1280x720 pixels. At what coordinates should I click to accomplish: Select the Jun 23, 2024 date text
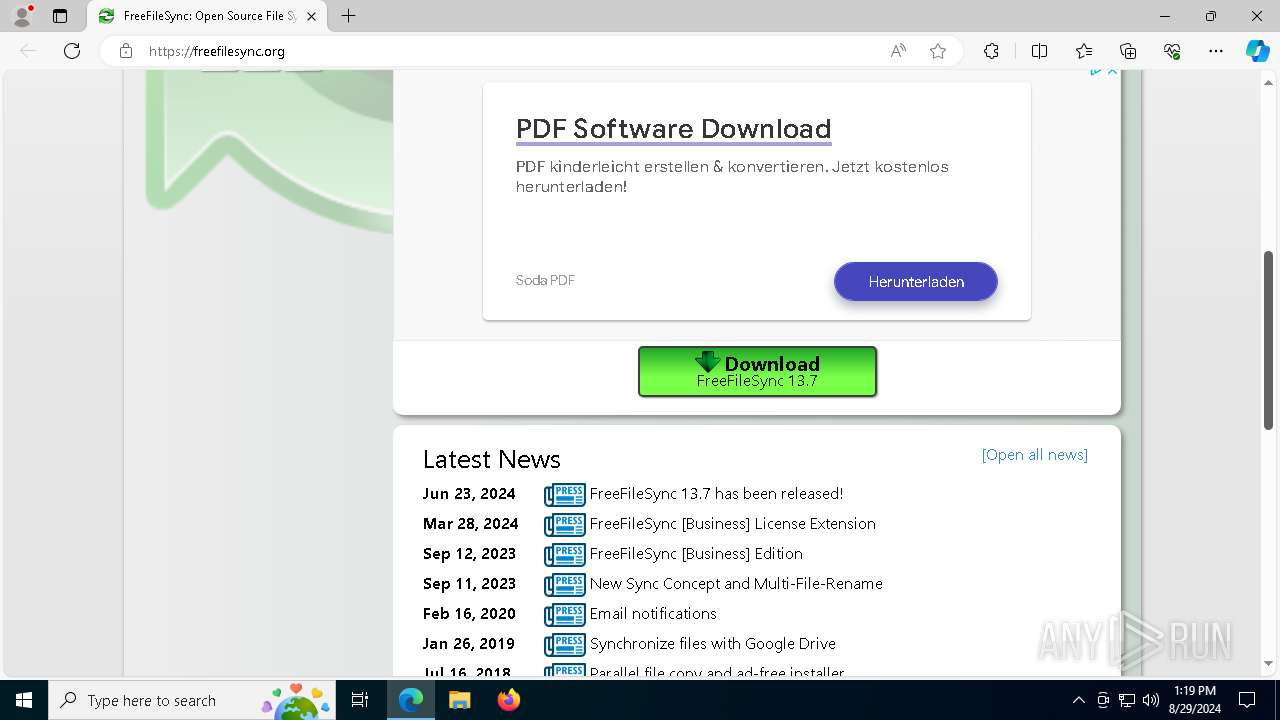tap(469, 494)
